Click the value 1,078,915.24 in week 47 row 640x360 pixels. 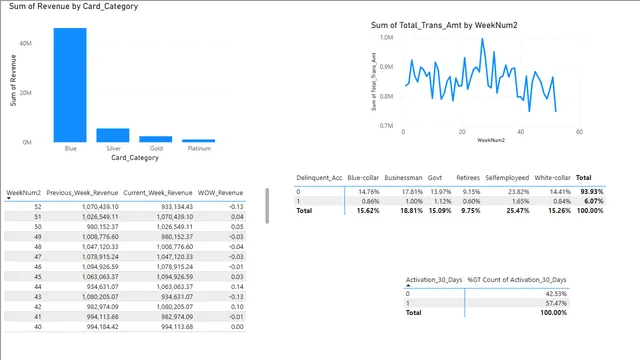(100, 257)
